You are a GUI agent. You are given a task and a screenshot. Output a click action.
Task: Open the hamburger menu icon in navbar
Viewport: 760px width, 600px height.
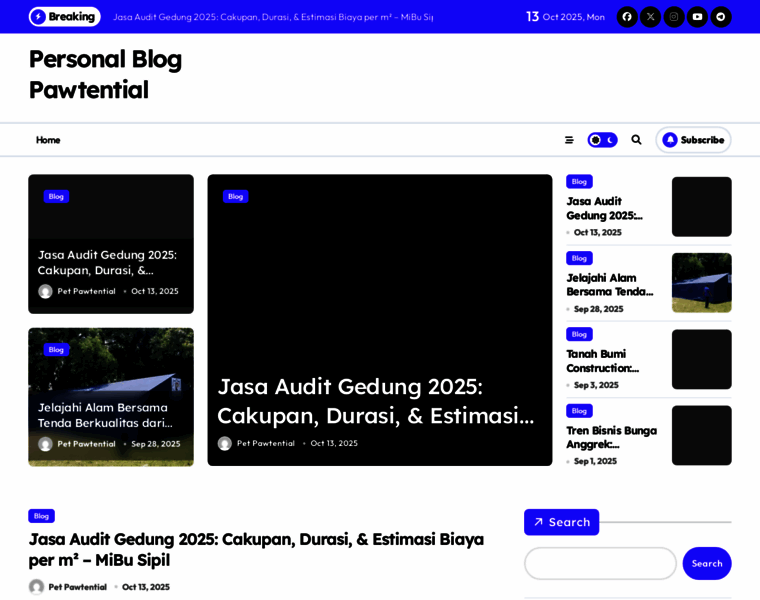coord(569,140)
